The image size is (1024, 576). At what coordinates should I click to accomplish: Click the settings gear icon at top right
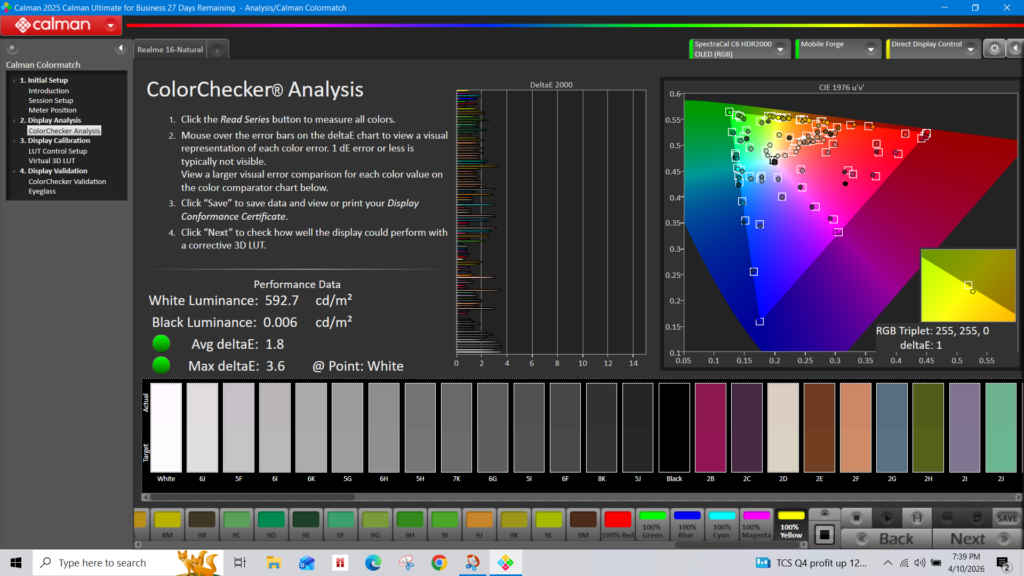pos(994,48)
